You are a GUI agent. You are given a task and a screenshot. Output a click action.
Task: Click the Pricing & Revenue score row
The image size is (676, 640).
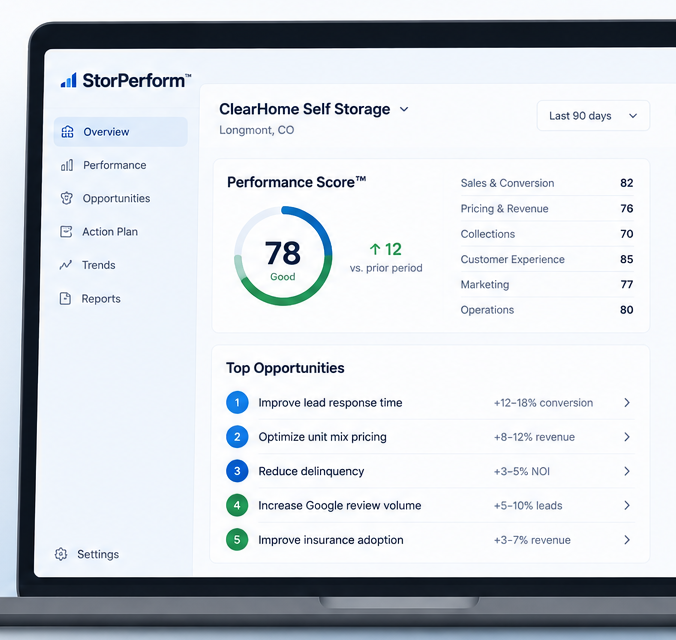(x=547, y=208)
